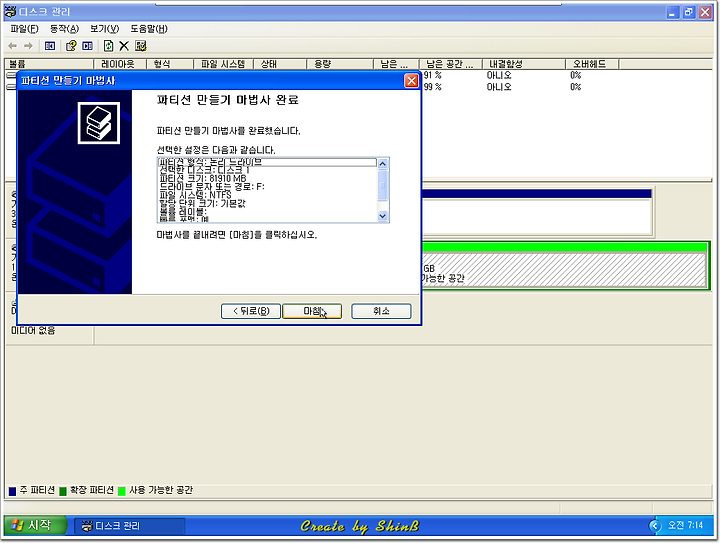The width and height of the screenshot is (720, 543).
Task: Restore down the 디스크 관리 window
Action: point(689,12)
